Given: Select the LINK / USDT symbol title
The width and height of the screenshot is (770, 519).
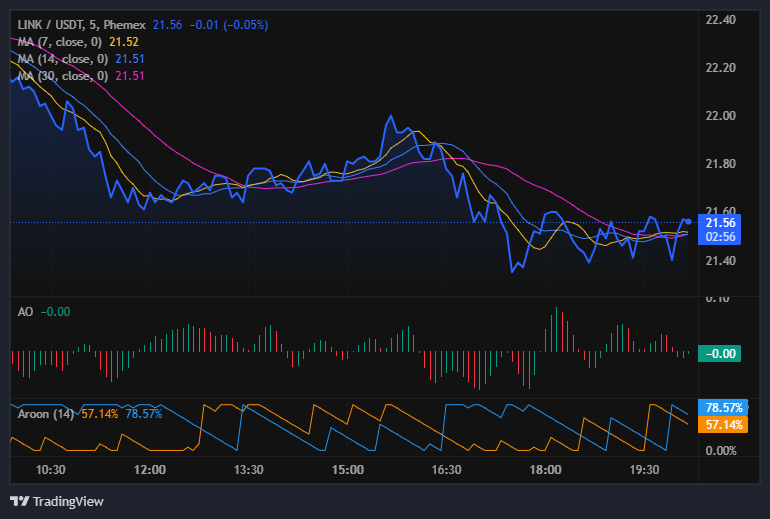Looking at the screenshot, I should 58,24.
